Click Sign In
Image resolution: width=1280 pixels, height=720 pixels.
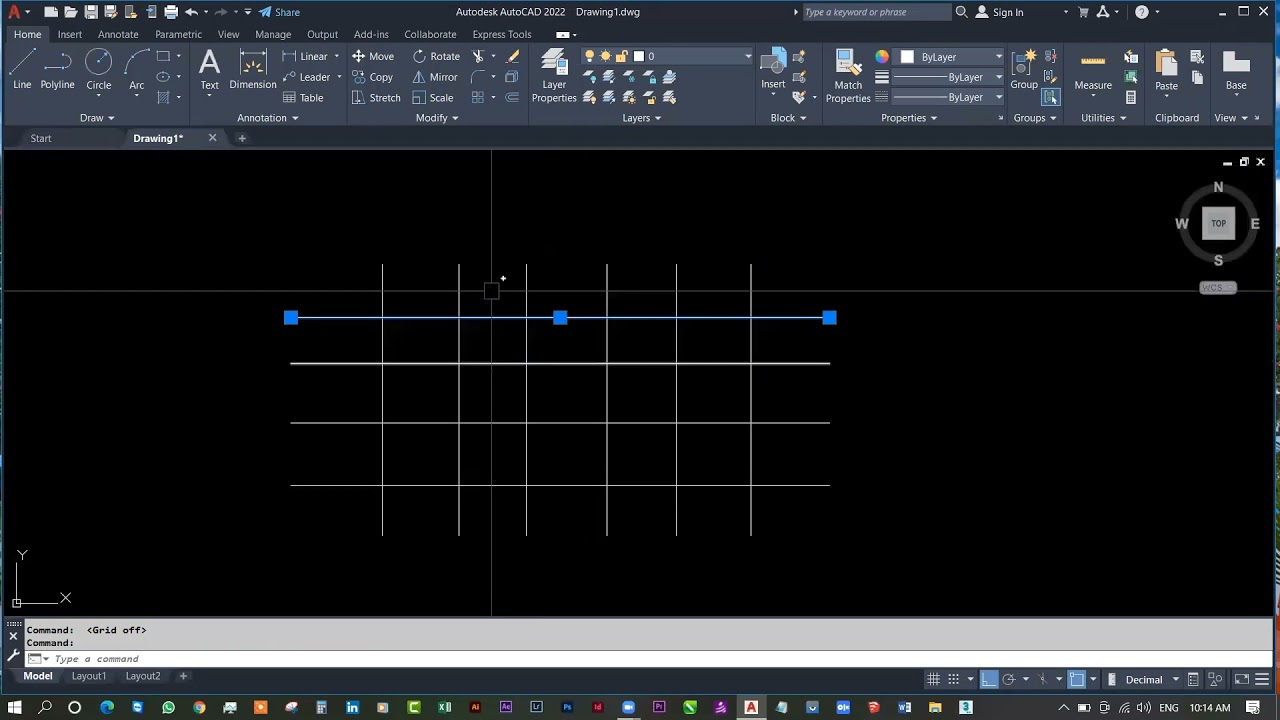(x=999, y=12)
